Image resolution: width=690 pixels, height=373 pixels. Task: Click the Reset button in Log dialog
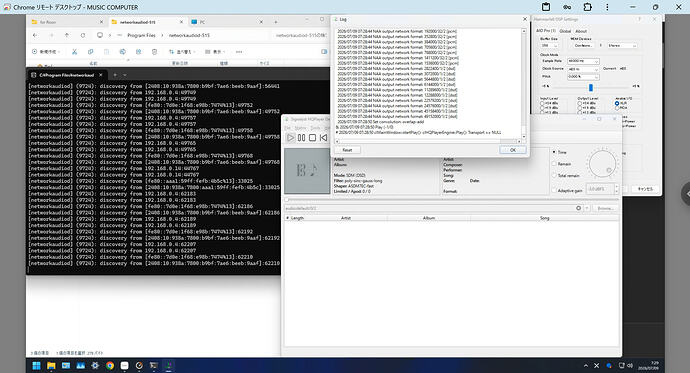pos(347,150)
